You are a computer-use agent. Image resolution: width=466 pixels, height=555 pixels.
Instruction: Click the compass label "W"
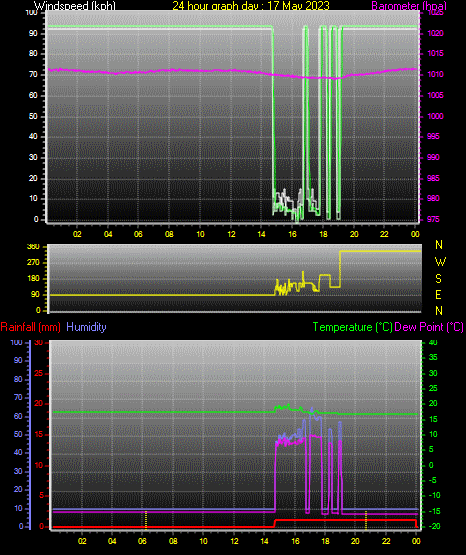pyautogui.click(x=440, y=262)
